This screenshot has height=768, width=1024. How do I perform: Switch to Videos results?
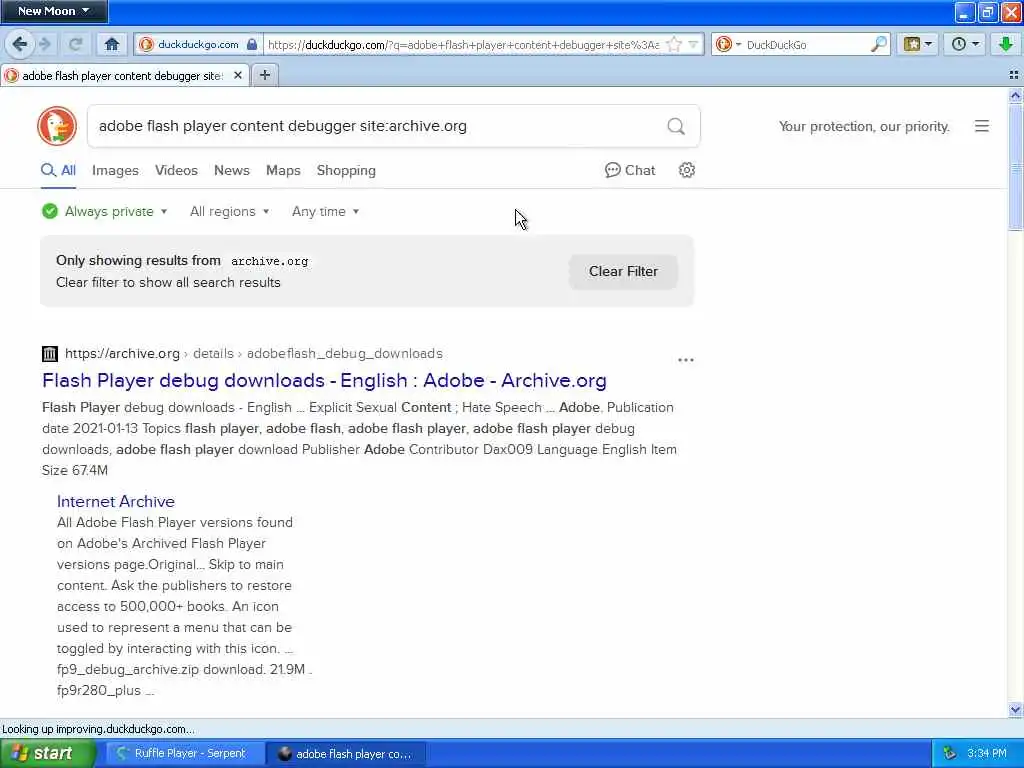click(176, 170)
